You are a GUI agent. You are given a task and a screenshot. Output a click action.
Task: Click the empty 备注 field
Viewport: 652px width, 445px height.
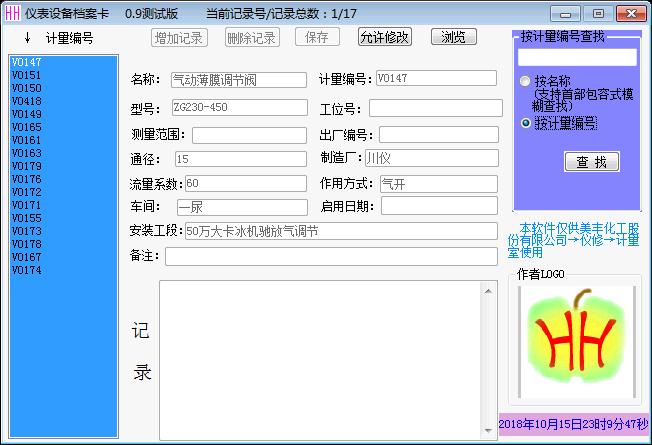pos(331,256)
